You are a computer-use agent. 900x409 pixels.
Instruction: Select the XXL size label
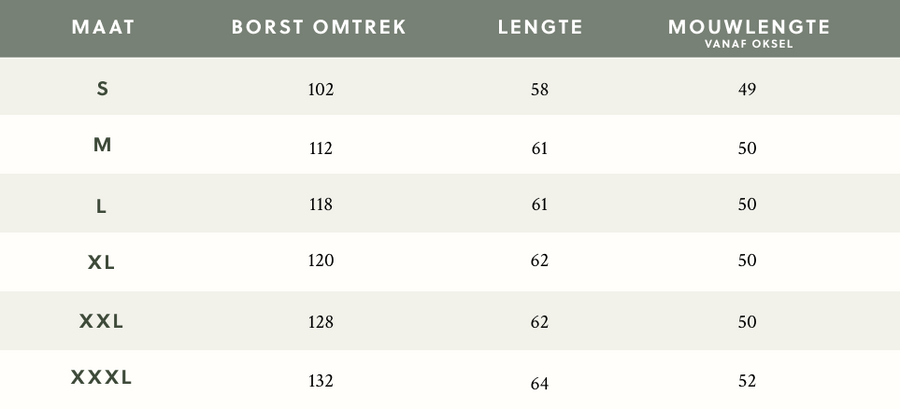point(101,321)
